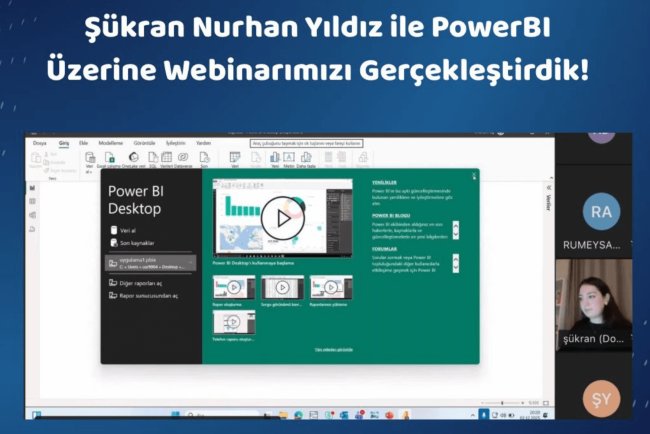The image size is (650, 434).
Task: Play the Raporlarınızı yükleme video thumbnail
Action: coord(331,287)
